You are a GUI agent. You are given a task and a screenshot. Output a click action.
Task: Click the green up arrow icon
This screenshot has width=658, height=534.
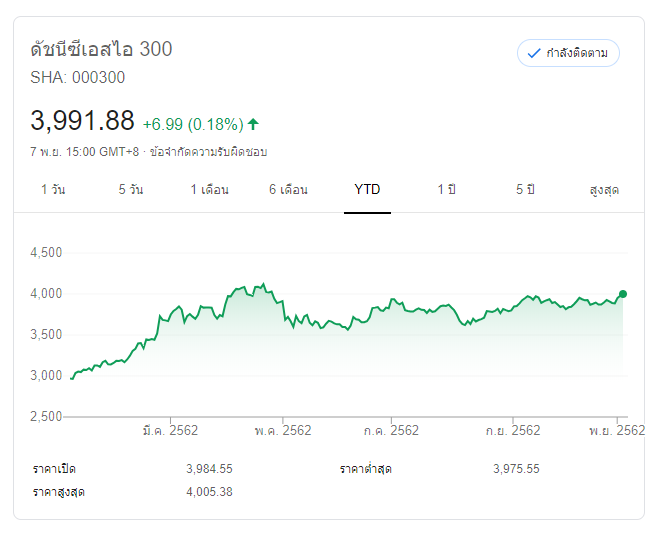point(253,124)
